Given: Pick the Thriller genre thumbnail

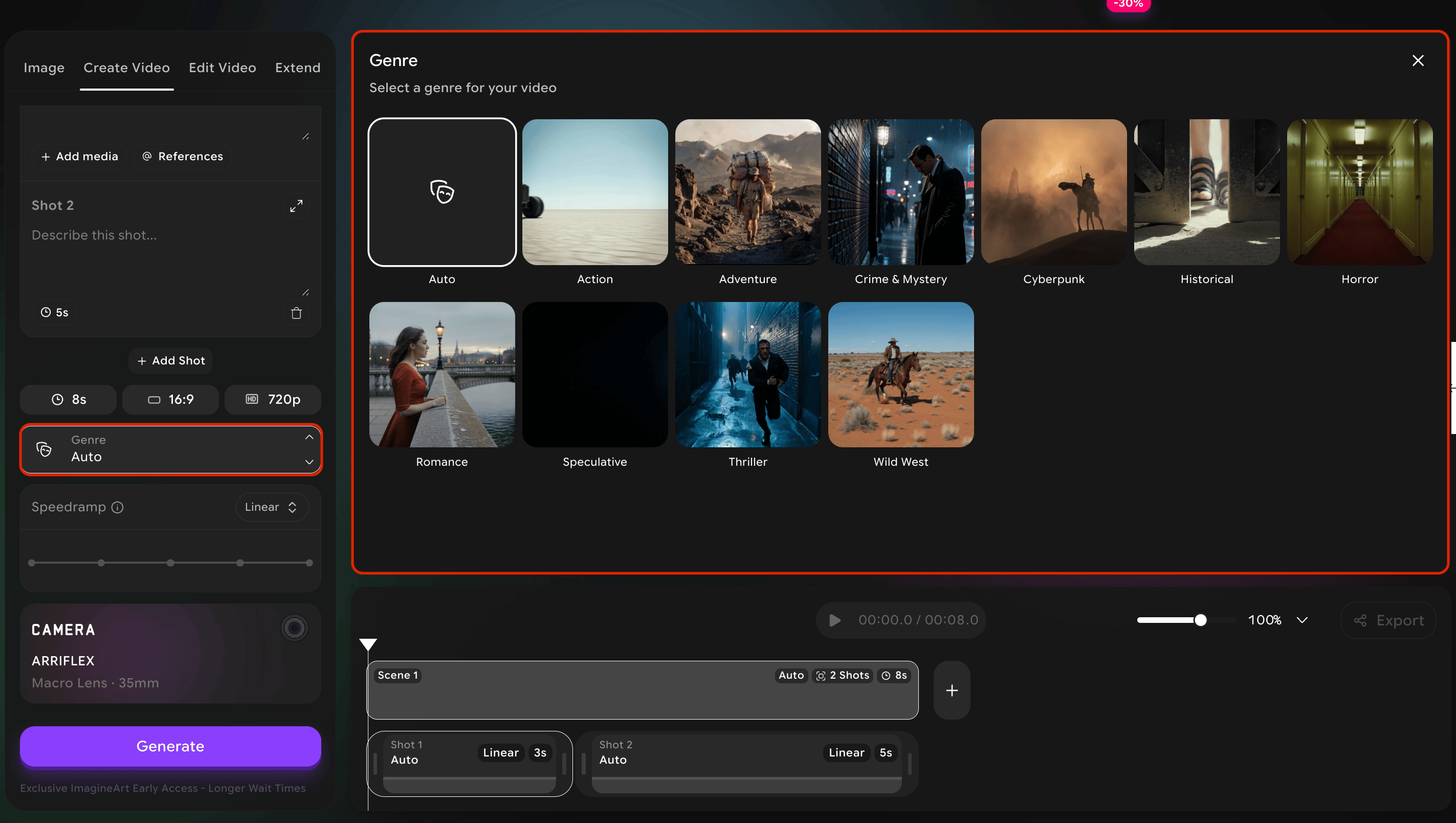Looking at the screenshot, I should click(x=748, y=375).
